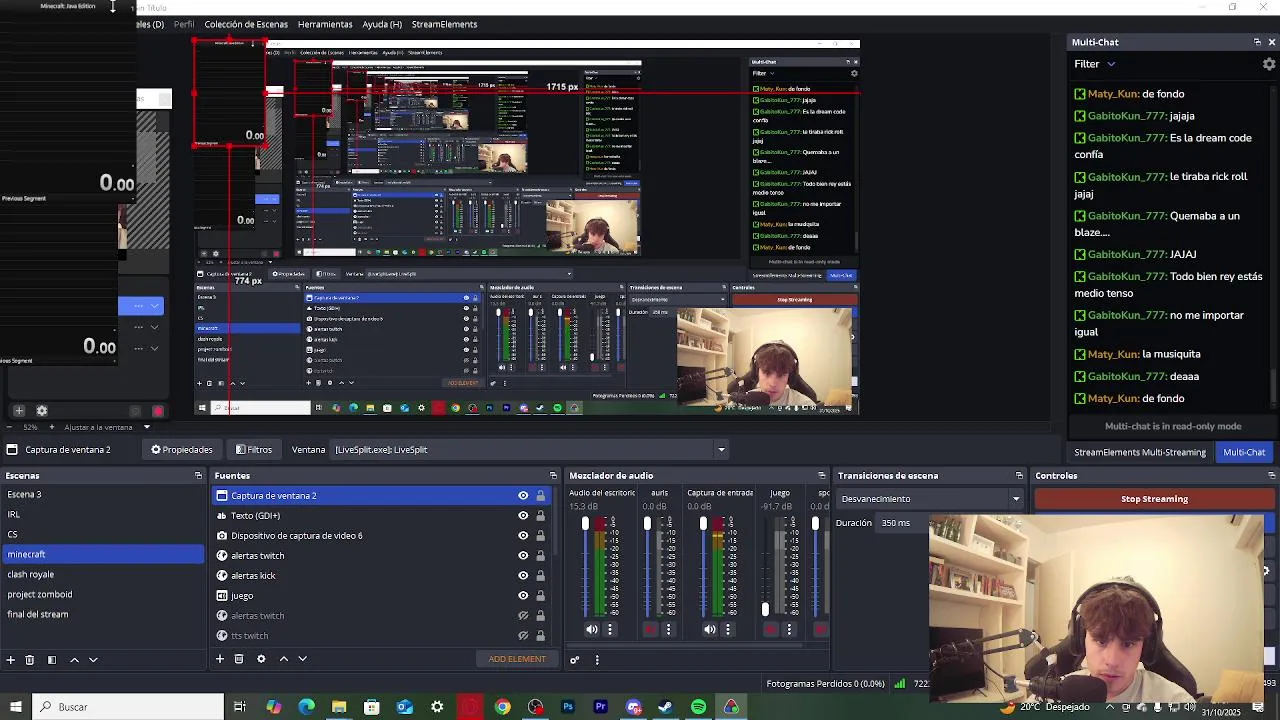Pop out the Multi-Chat dock
This screenshot has height=720, width=1280.
1257,42
